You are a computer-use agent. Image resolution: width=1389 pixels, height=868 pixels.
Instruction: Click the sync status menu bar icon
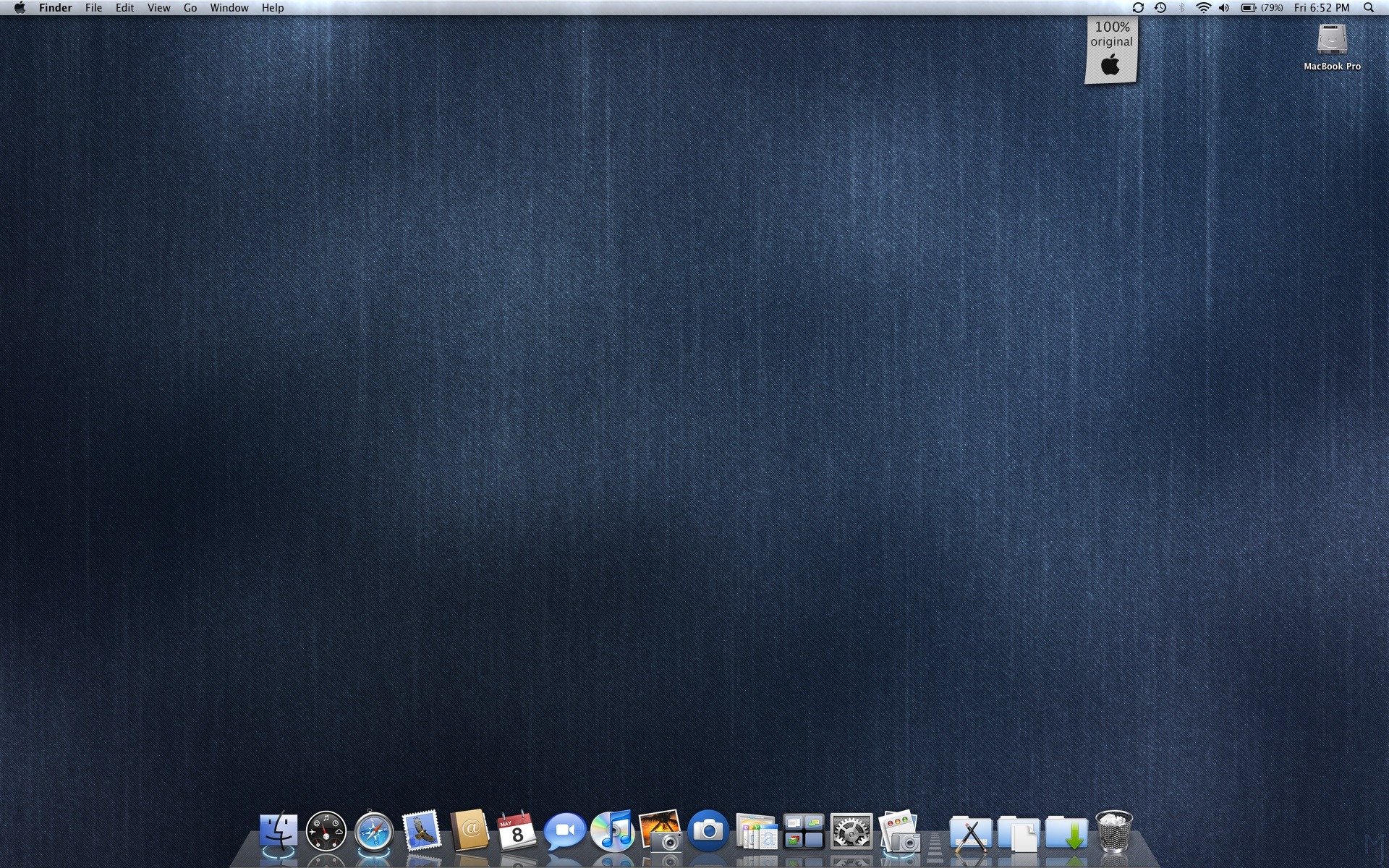click(1138, 8)
